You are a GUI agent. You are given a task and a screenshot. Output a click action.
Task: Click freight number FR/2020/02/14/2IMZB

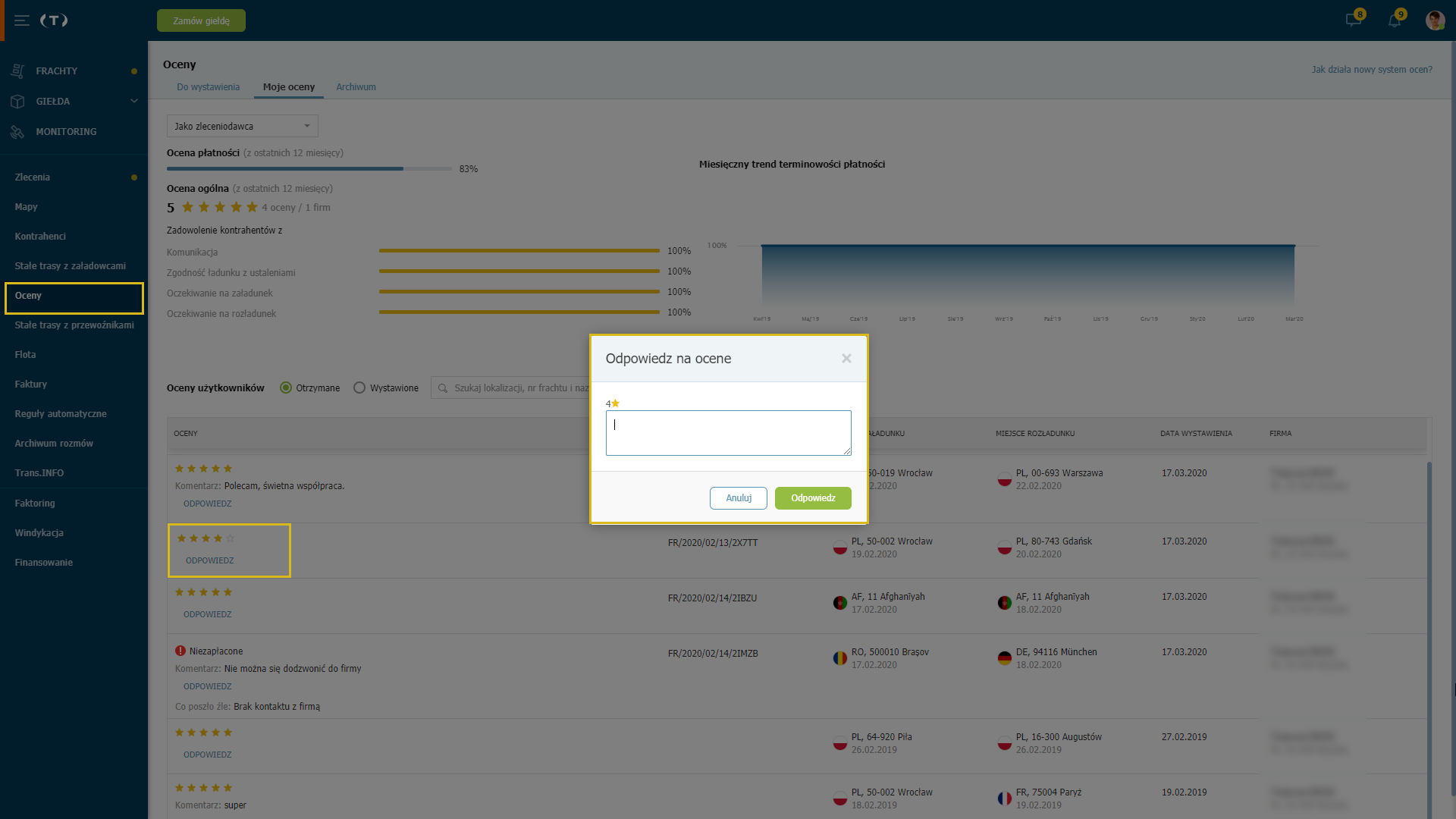712,654
